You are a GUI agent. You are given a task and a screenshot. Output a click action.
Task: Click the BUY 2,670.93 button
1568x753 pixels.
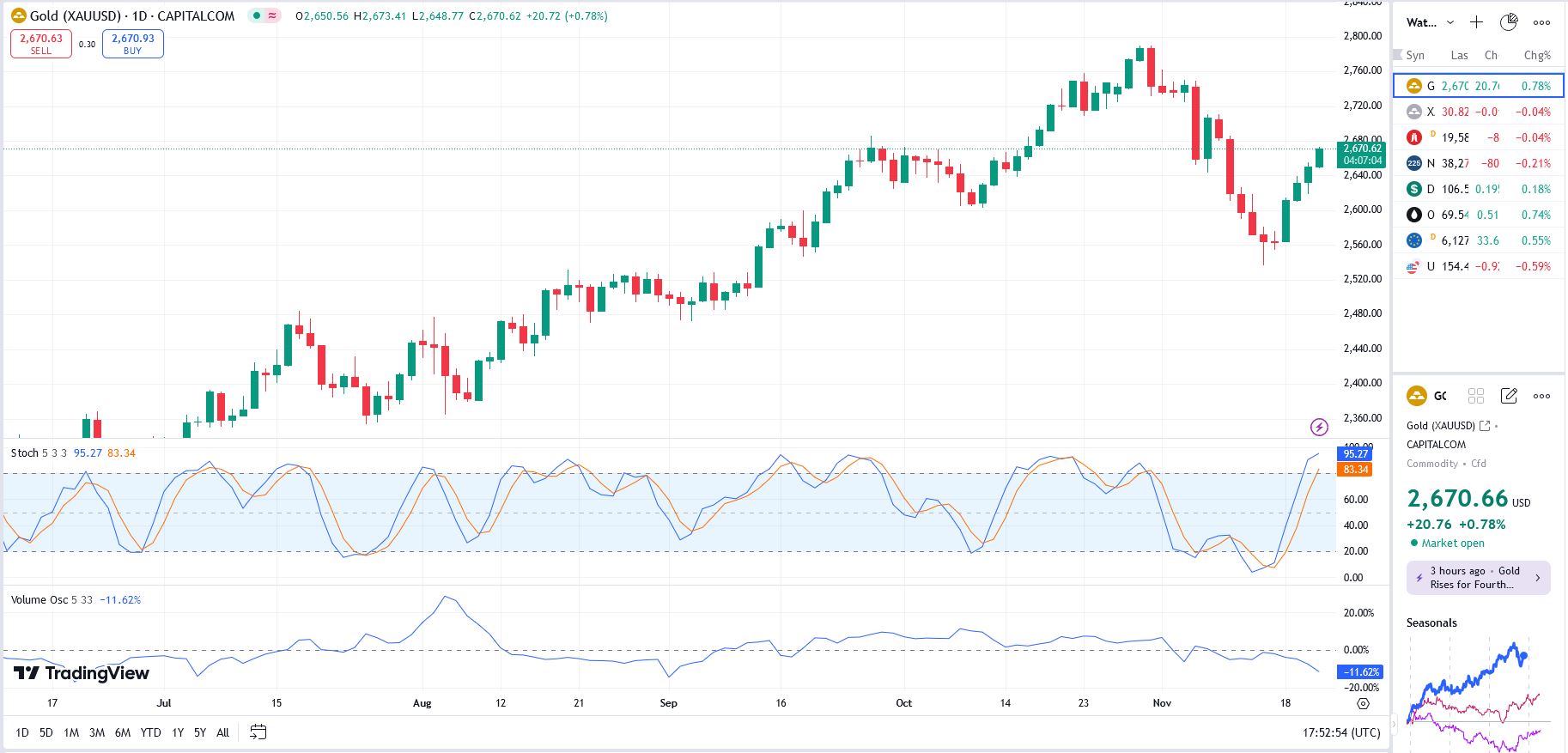point(133,44)
